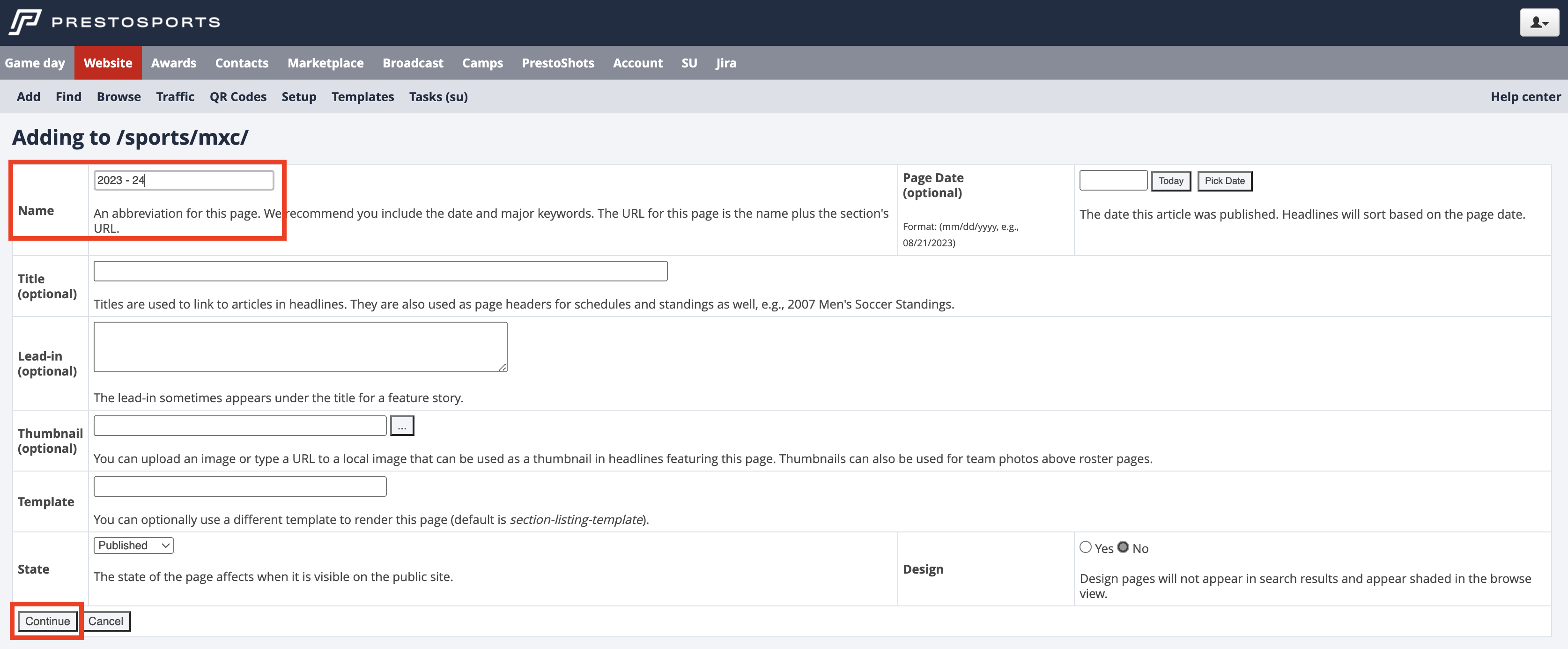The width and height of the screenshot is (1568, 649).
Task: Click the PrestoSports logo
Action: click(114, 22)
